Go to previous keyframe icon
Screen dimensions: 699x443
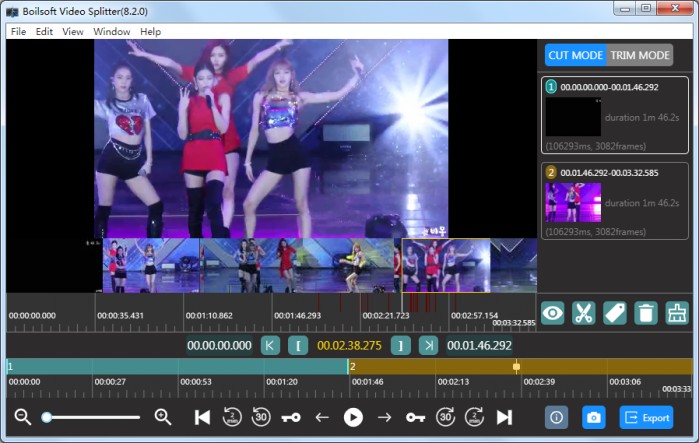[291, 418]
